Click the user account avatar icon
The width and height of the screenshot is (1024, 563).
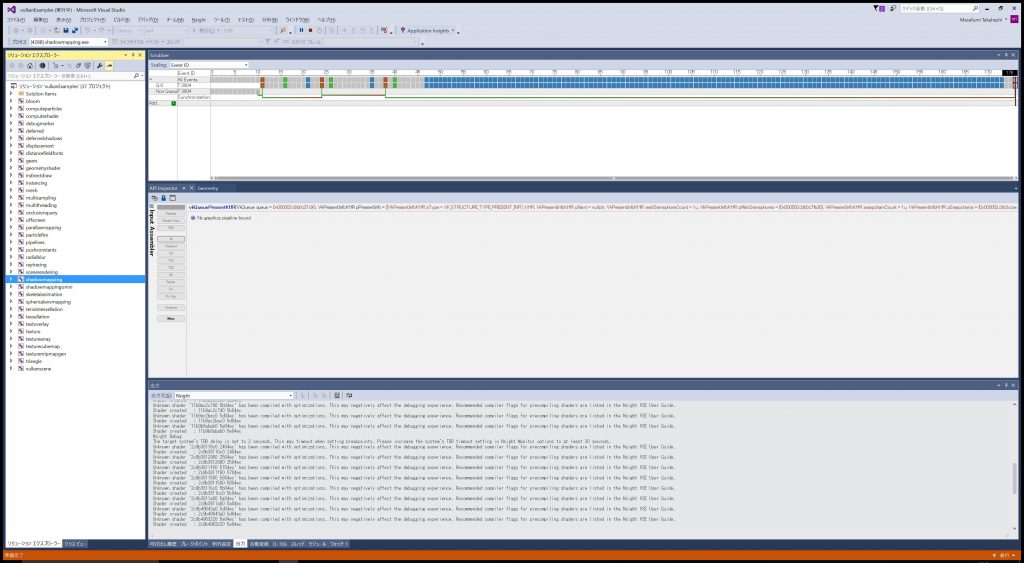1014,20
